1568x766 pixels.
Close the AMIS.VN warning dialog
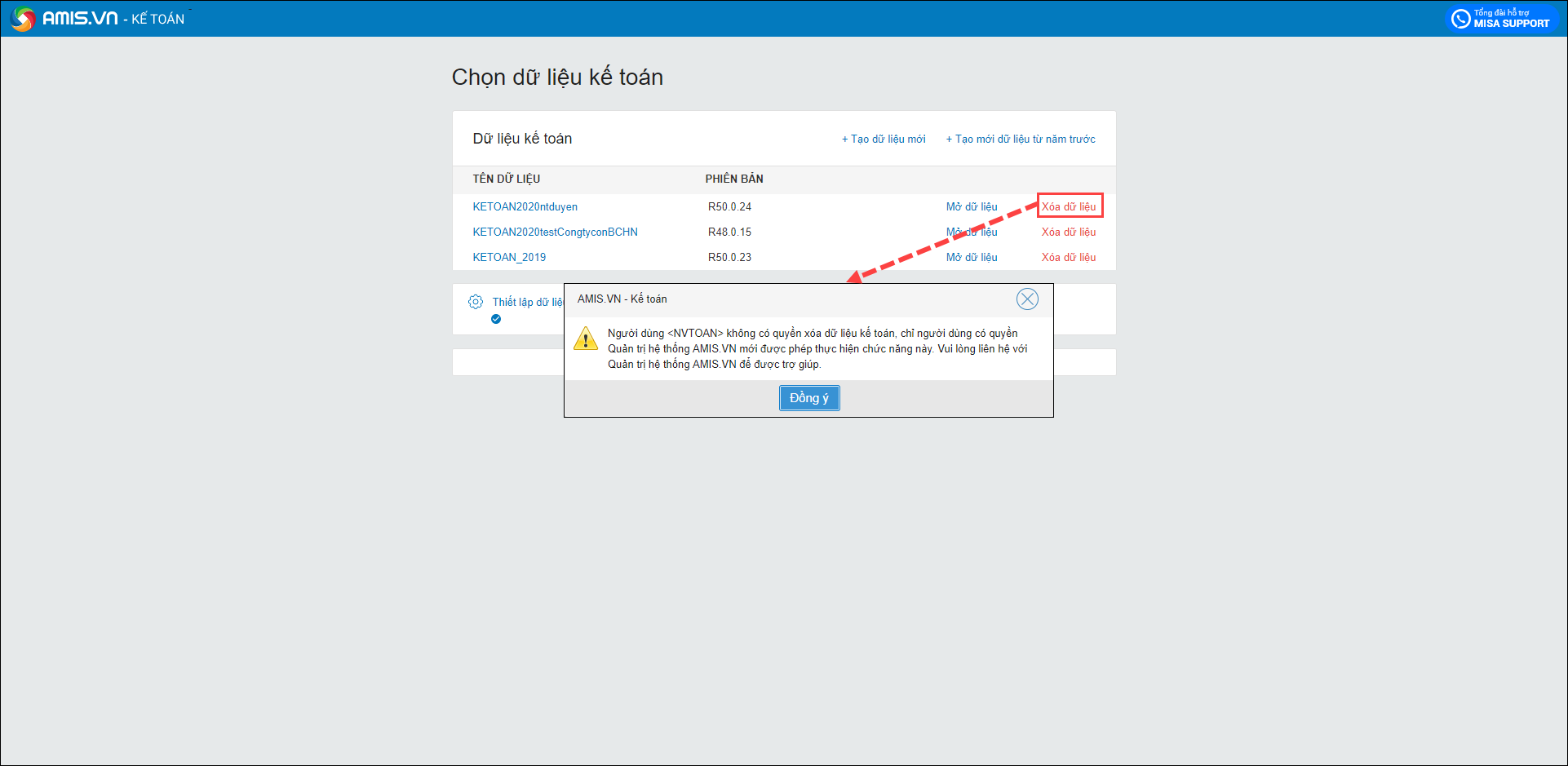(x=1027, y=299)
